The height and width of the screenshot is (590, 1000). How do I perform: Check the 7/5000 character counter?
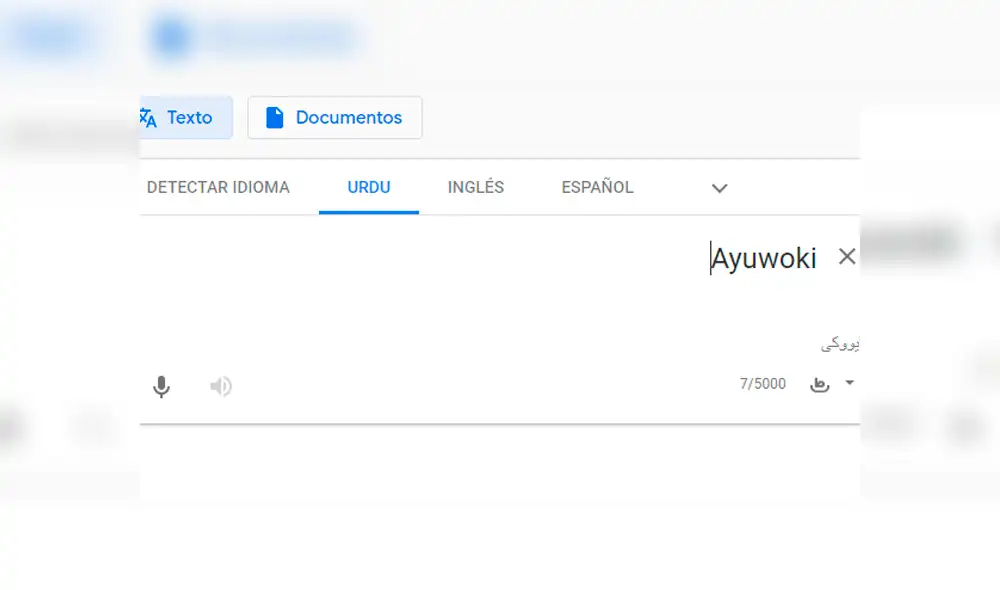tap(762, 383)
